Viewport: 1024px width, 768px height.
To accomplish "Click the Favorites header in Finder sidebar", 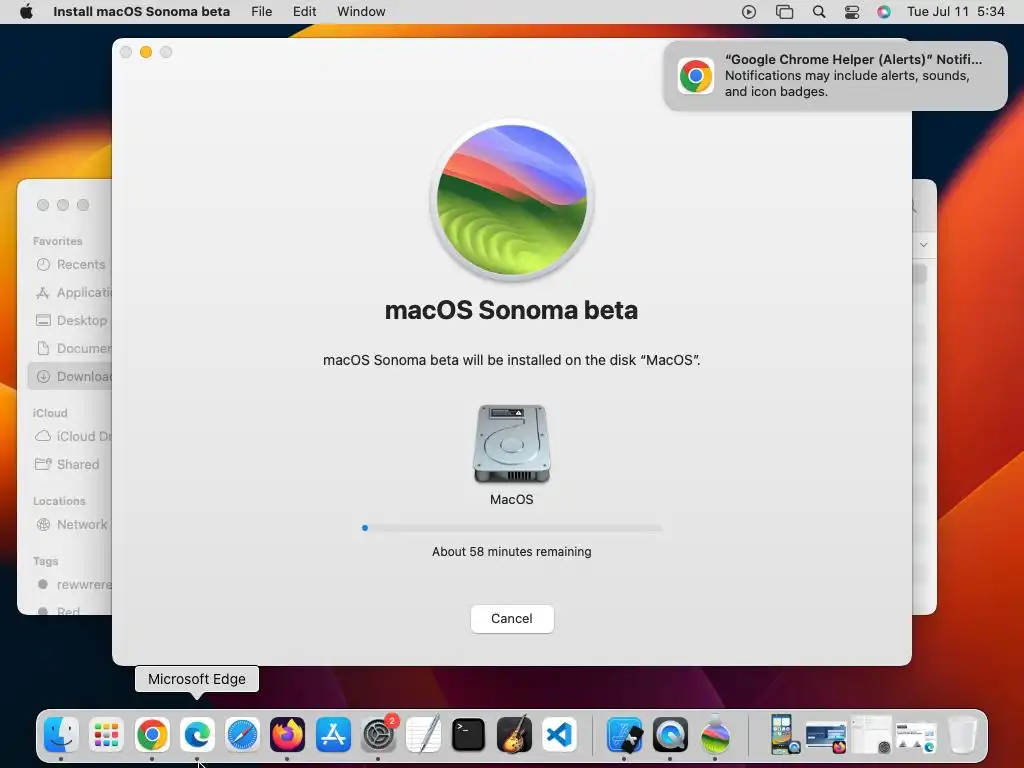I will click(x=57, y=241).
